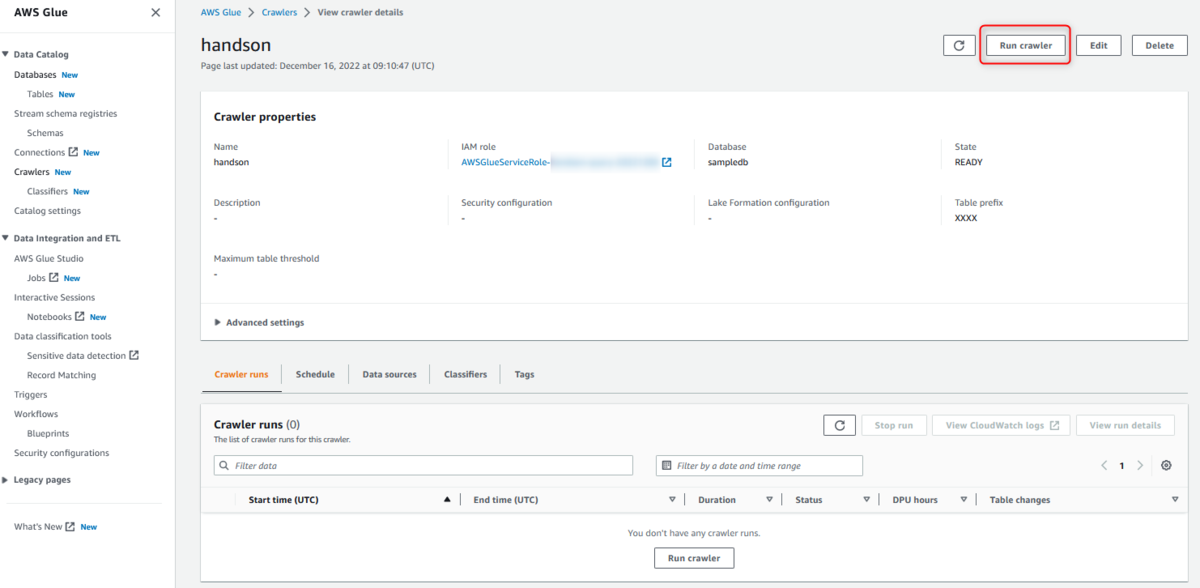The height and width of the screenshot is (588, 1200).
Task: Open Schemas in sidebar
Action: [45, 133]
